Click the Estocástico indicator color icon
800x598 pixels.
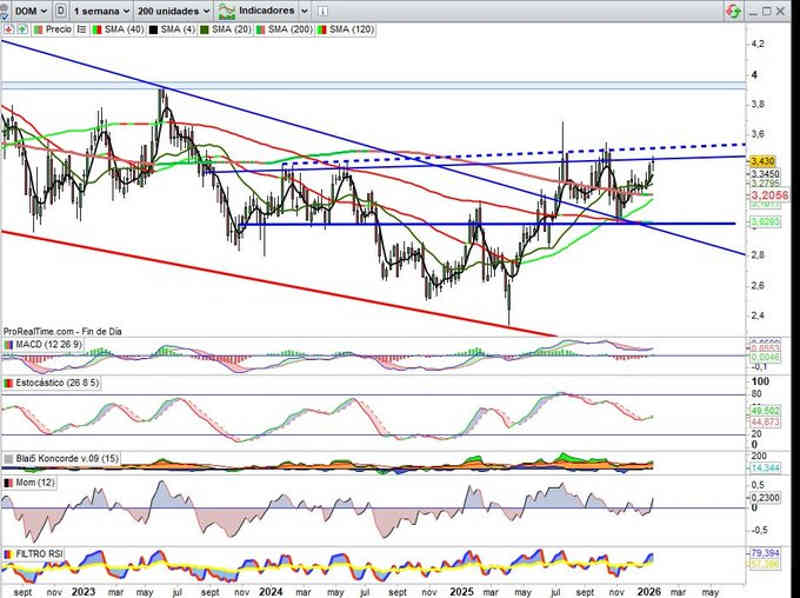coord(8,383)
